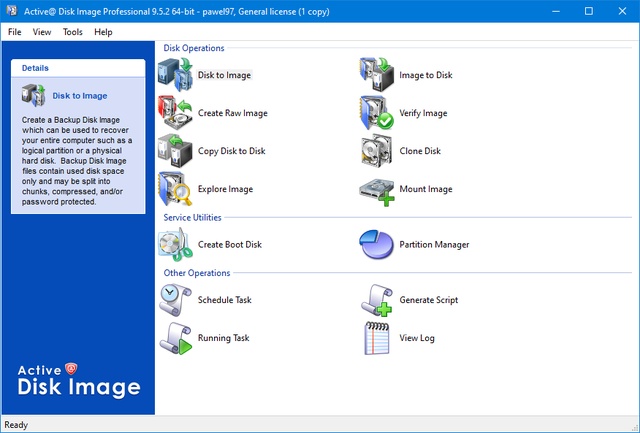Open the File menu
This screenshot has width=640, height=433.
tap(15, 32)
